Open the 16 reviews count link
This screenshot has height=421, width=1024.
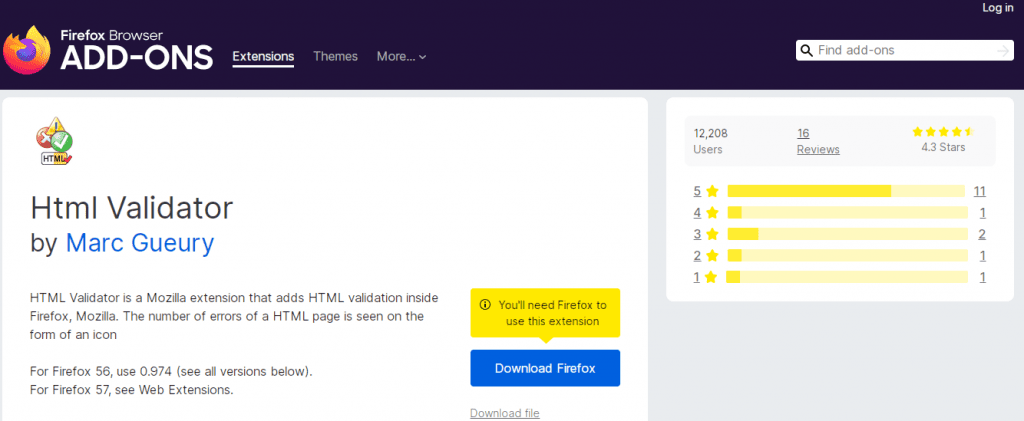point(803,133)
